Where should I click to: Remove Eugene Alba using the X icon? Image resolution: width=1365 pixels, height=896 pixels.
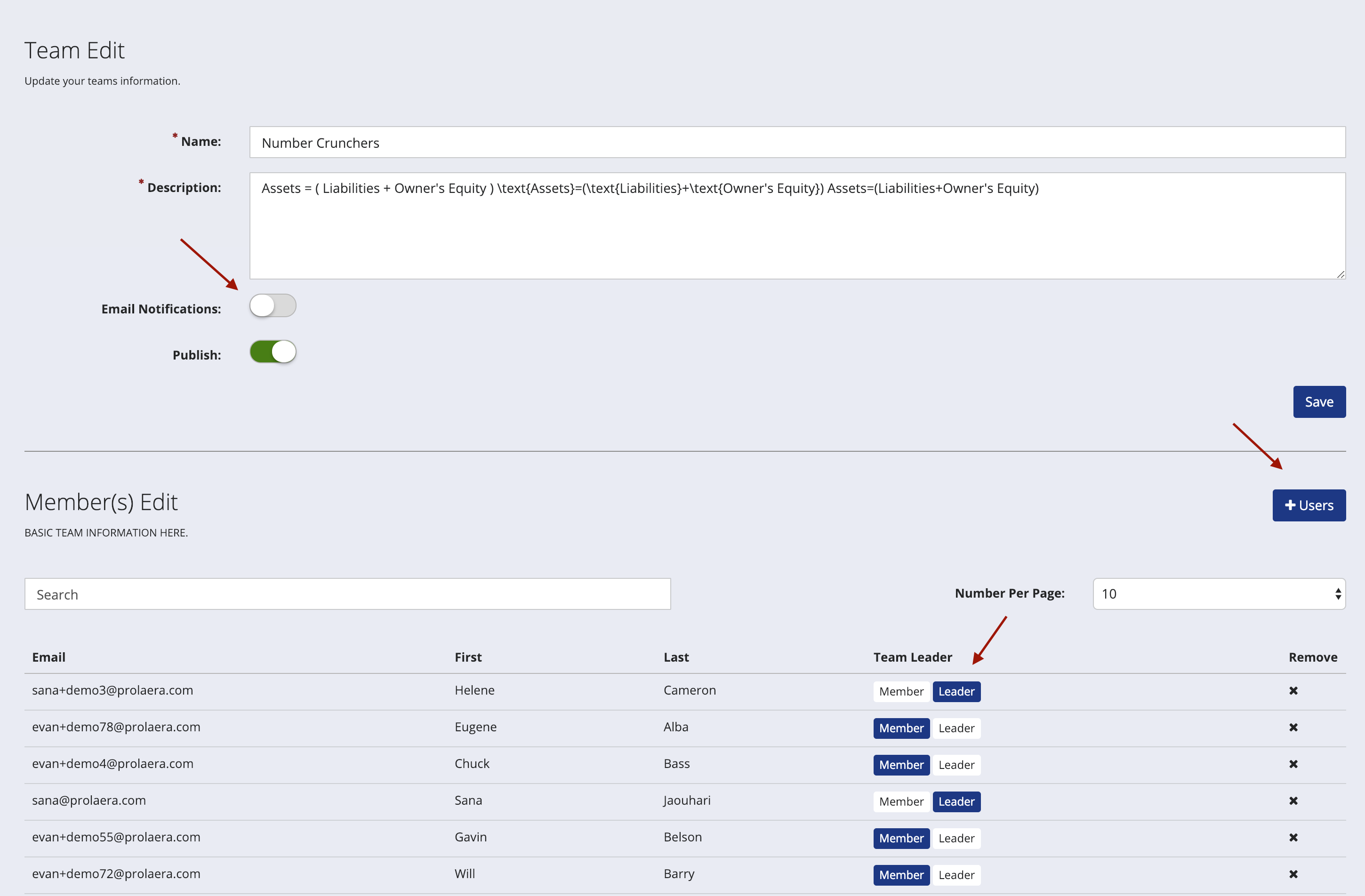click(x=1293, y=728)
